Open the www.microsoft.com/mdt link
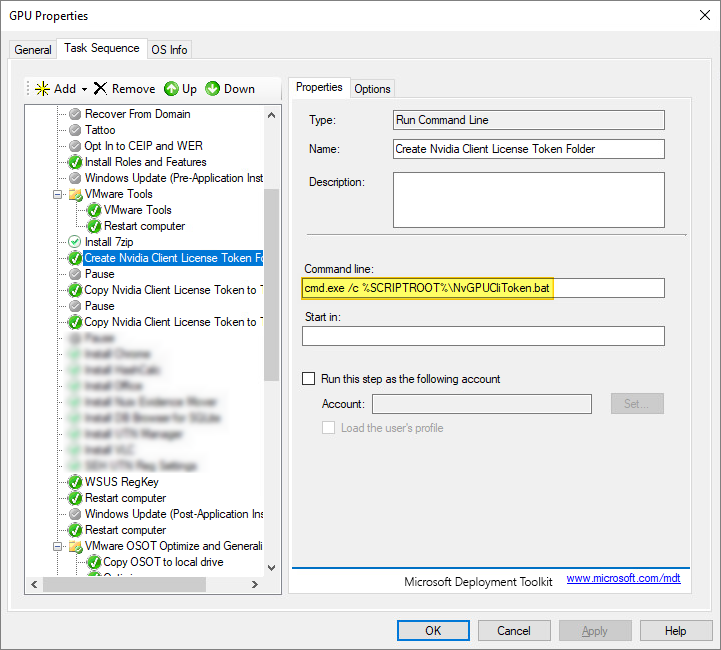Screen dimensions: 721x650 tap(623, 578)
